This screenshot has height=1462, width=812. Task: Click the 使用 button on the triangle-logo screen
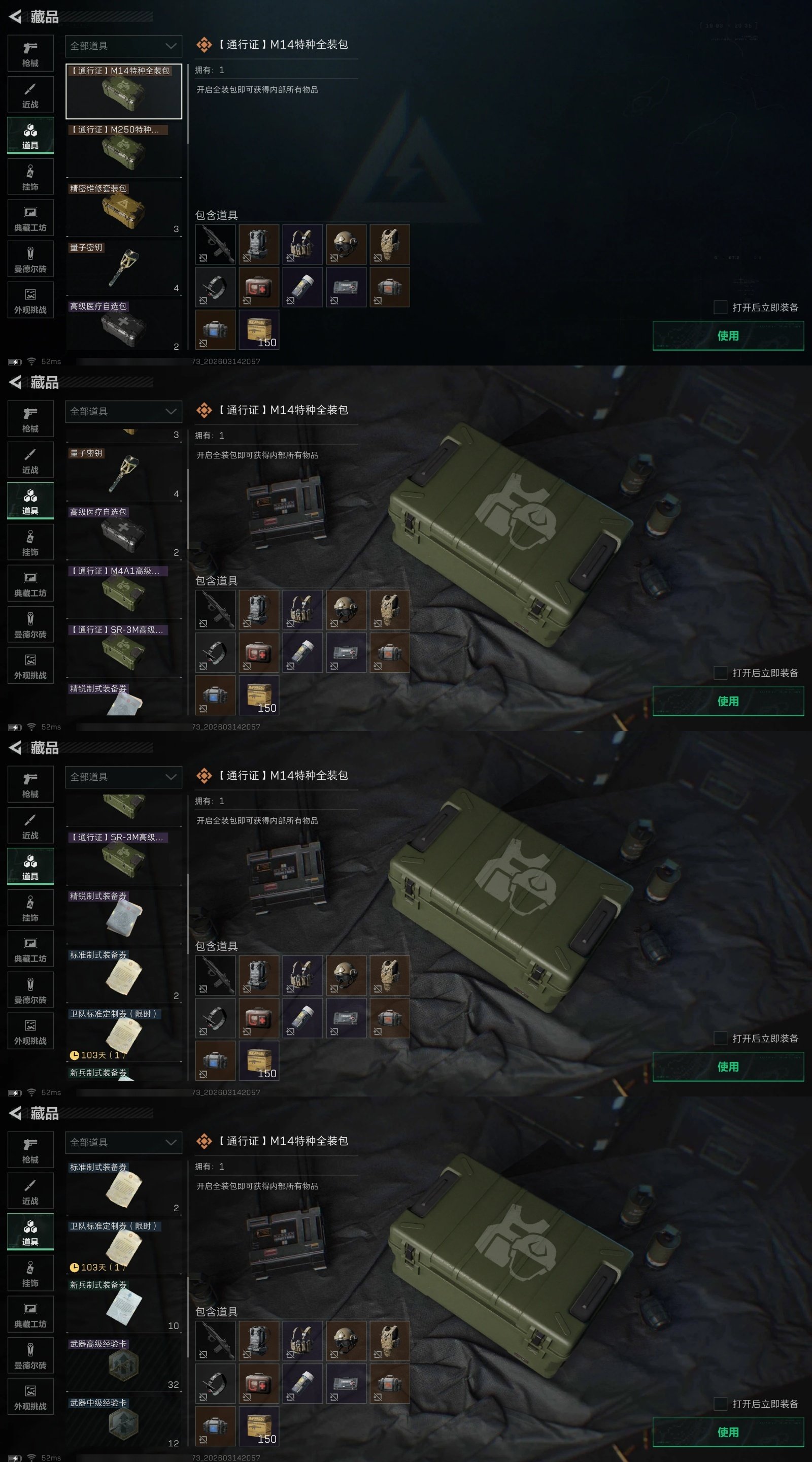click(x=728, y=336)
